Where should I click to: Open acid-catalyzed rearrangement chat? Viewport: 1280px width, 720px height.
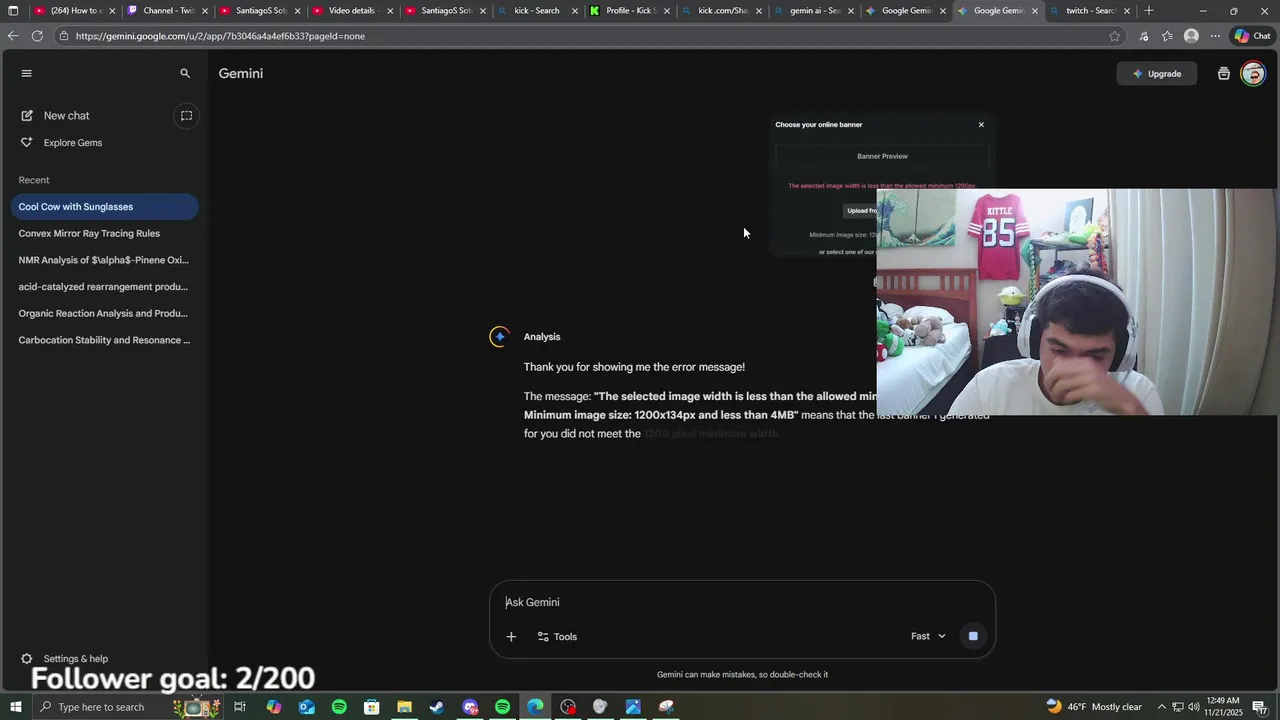(104, 287)
